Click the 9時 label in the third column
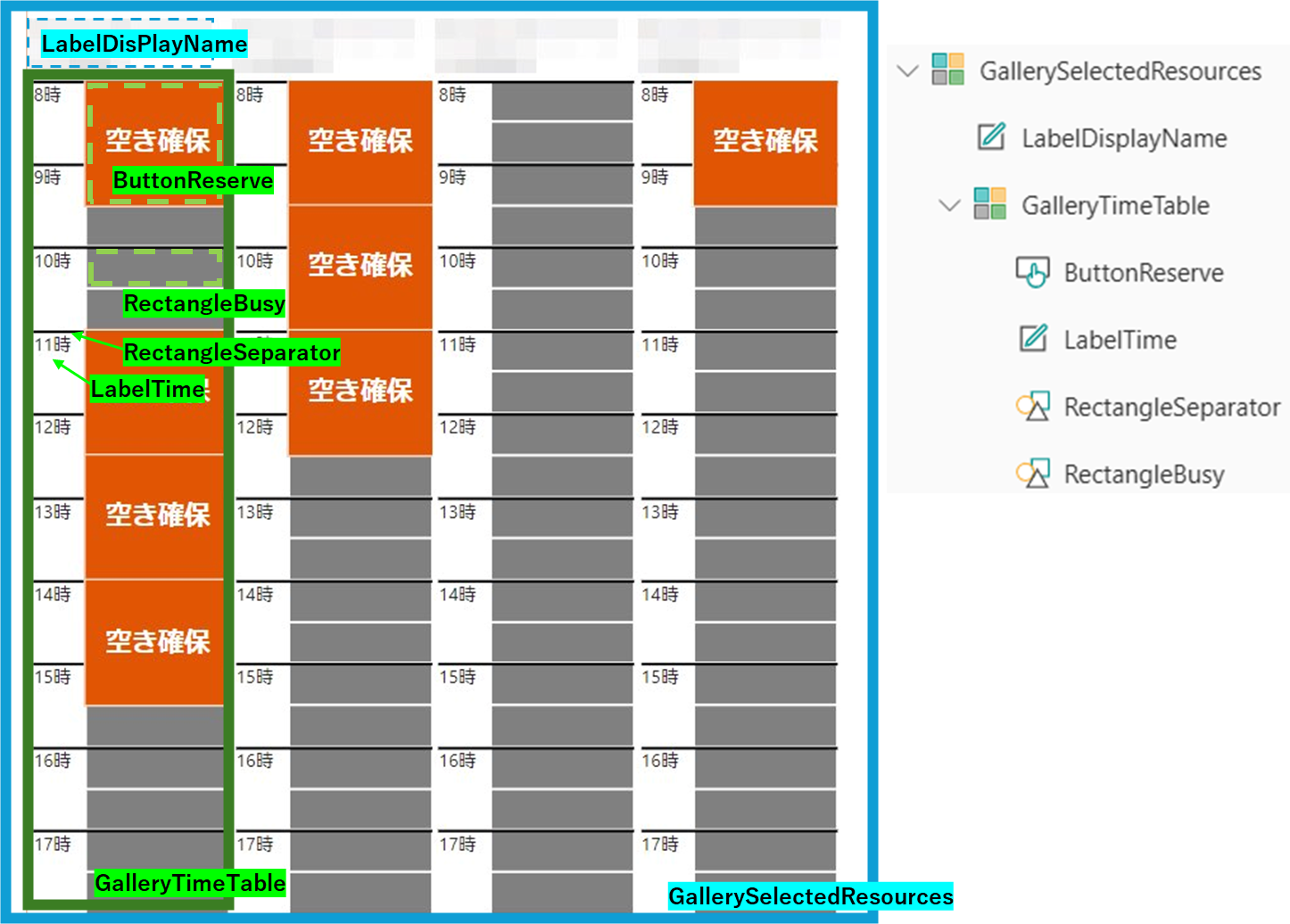Viewport: 1290px width, 924px height. [x=452, y=177]
